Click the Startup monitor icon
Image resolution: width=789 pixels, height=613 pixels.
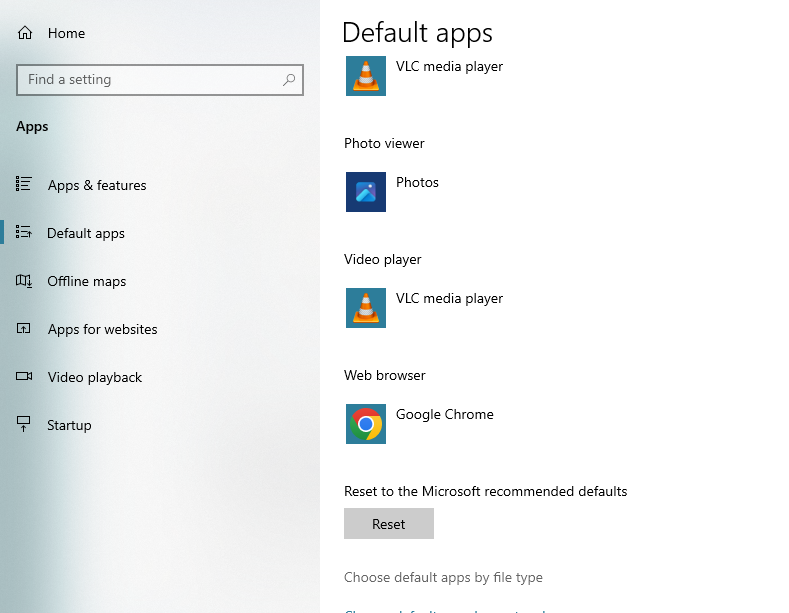pyautogui.click(x=24, y=425)
